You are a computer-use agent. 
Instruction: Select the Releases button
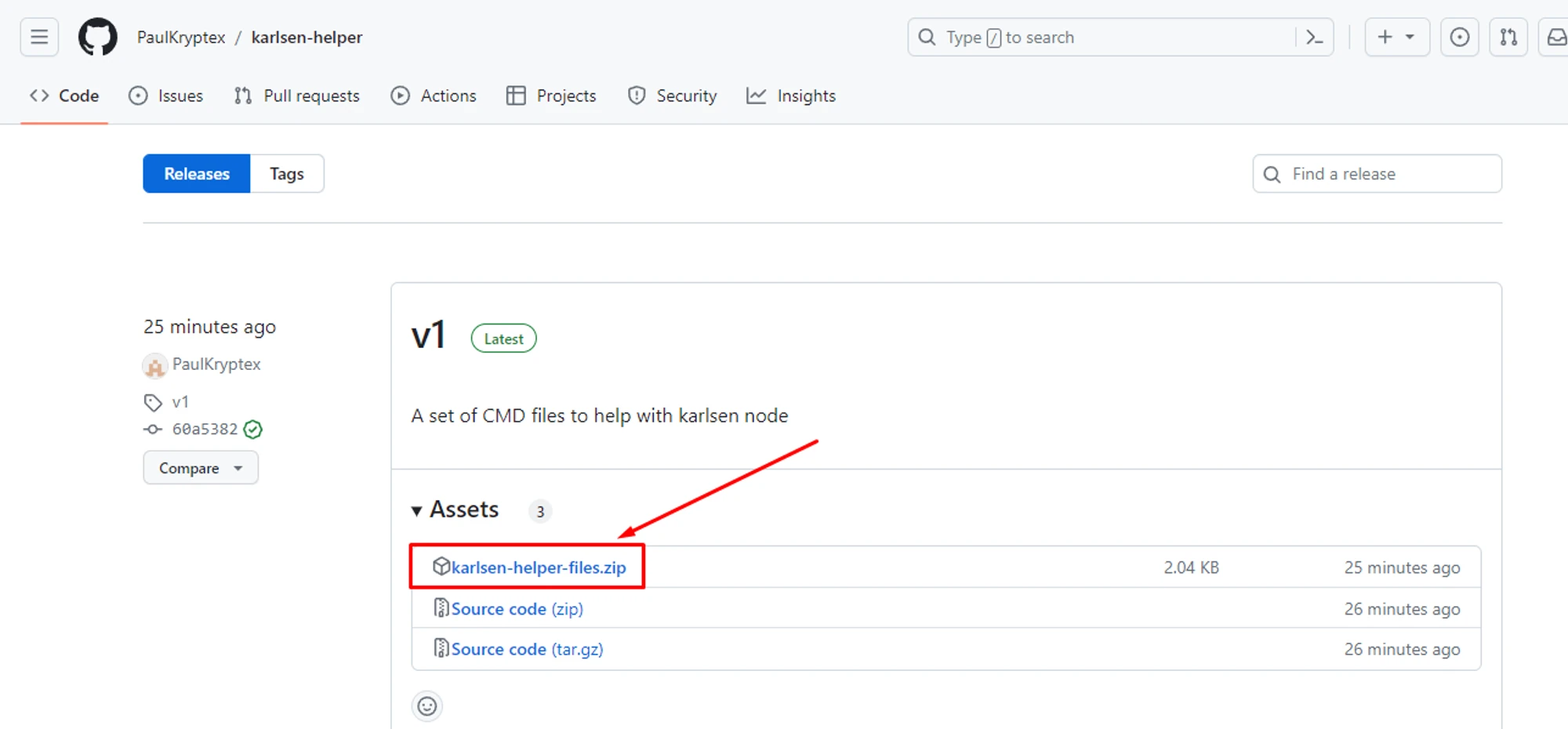pyautogui.click(x=197, y=174)
